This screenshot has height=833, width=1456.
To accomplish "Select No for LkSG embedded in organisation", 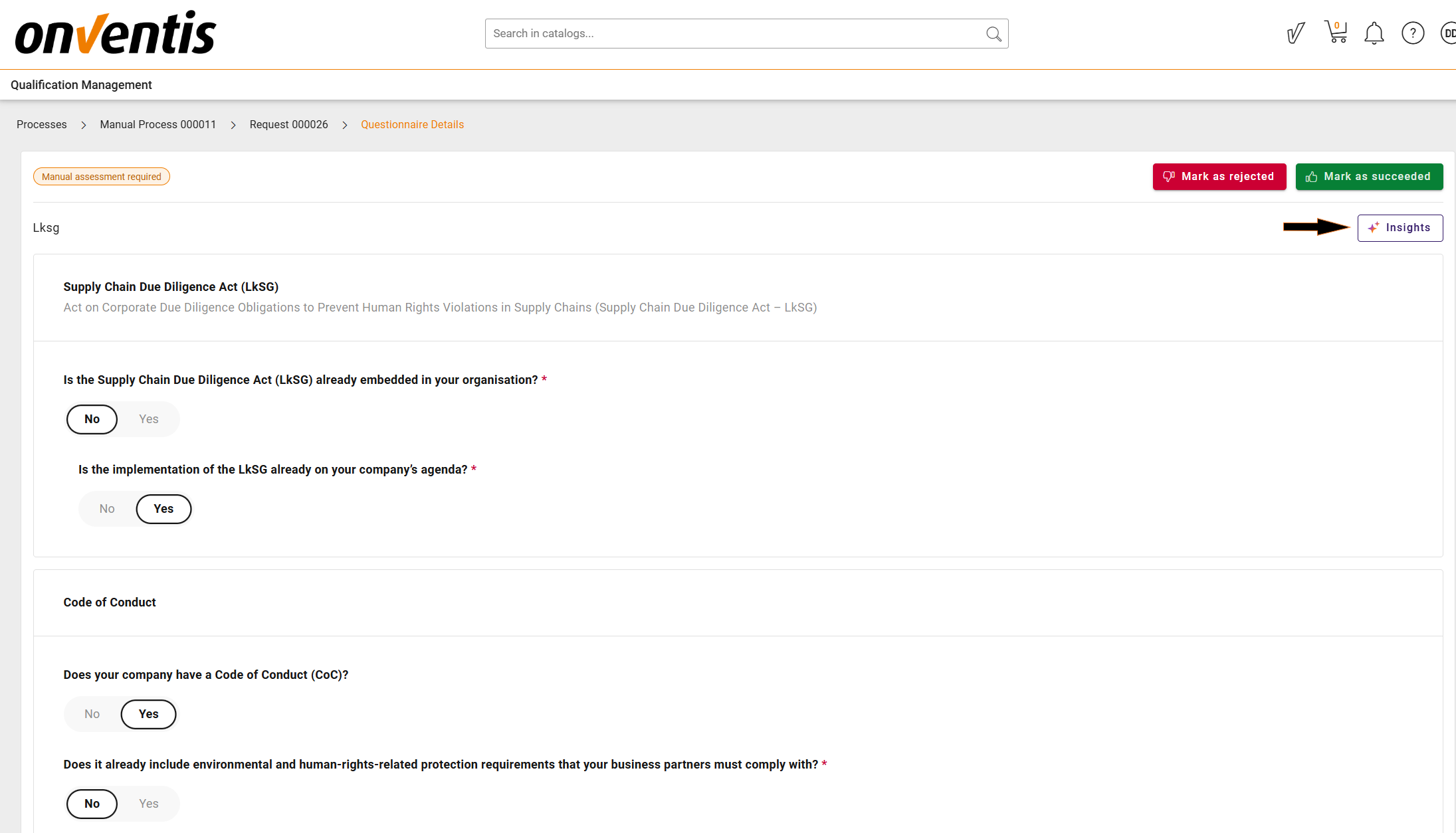I will tap(92, 419).
